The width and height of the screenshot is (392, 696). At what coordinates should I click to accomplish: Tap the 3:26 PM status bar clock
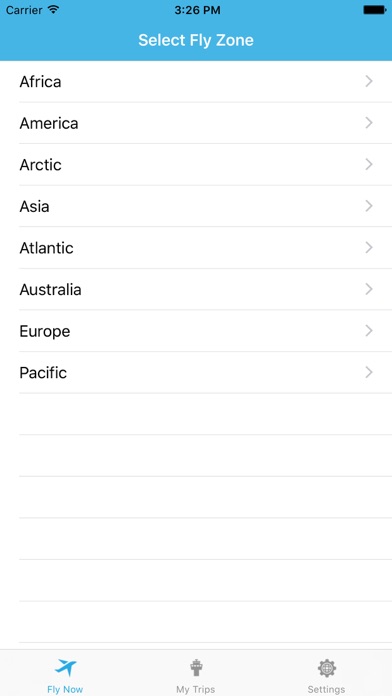click(x=197, y=10)
